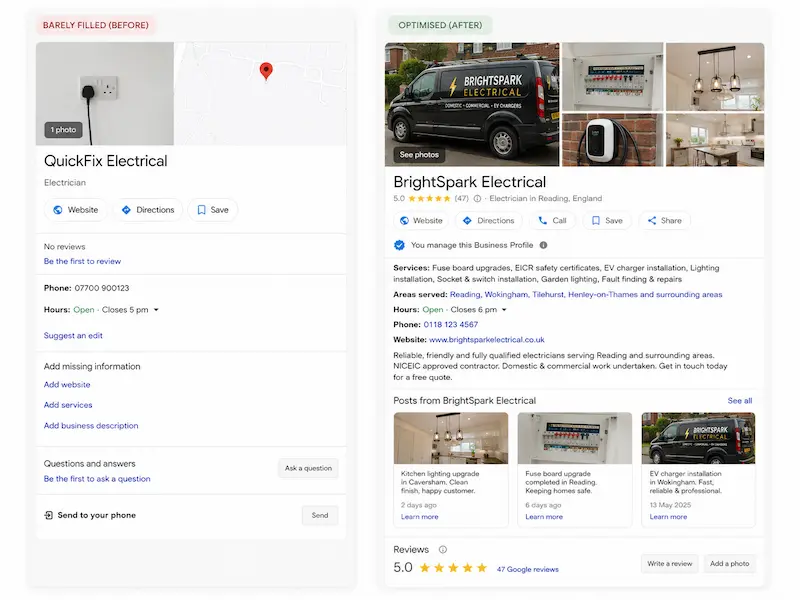
Task: Click QuickFix phone '07700 900123'
Action: tap(102, 288)
